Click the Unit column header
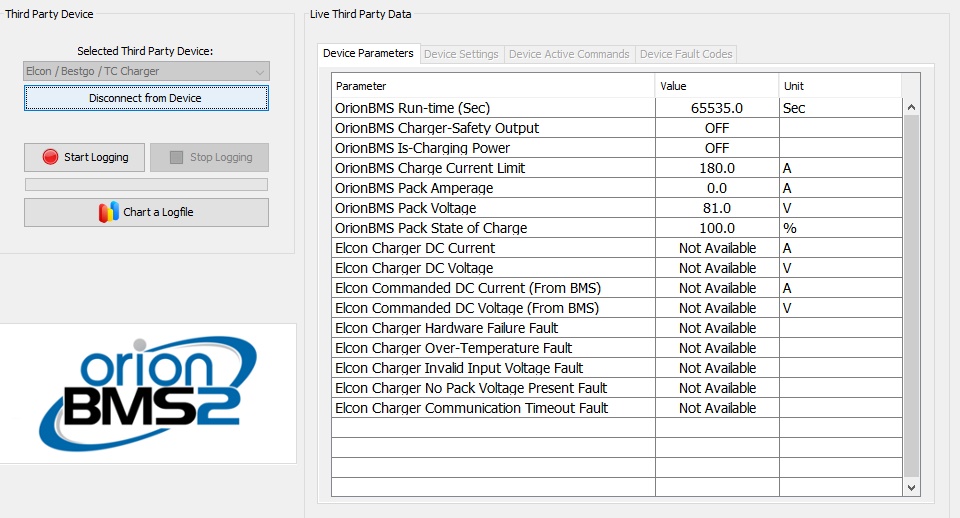The width and height of the screenshot is (960, 518). pyautogui.click(x=839, y=86)
